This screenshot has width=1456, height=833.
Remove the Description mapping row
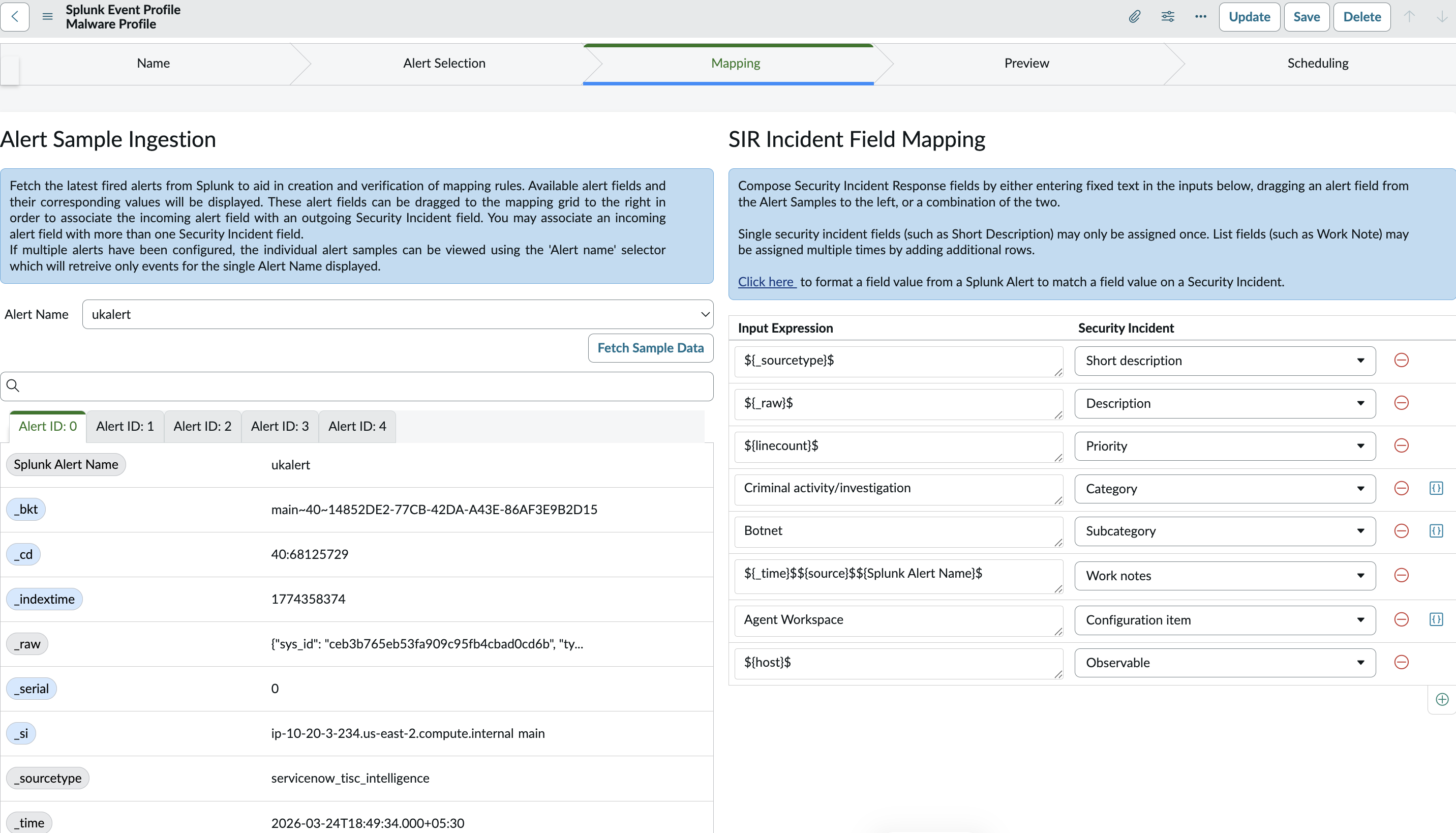(x=1401, y=403)
